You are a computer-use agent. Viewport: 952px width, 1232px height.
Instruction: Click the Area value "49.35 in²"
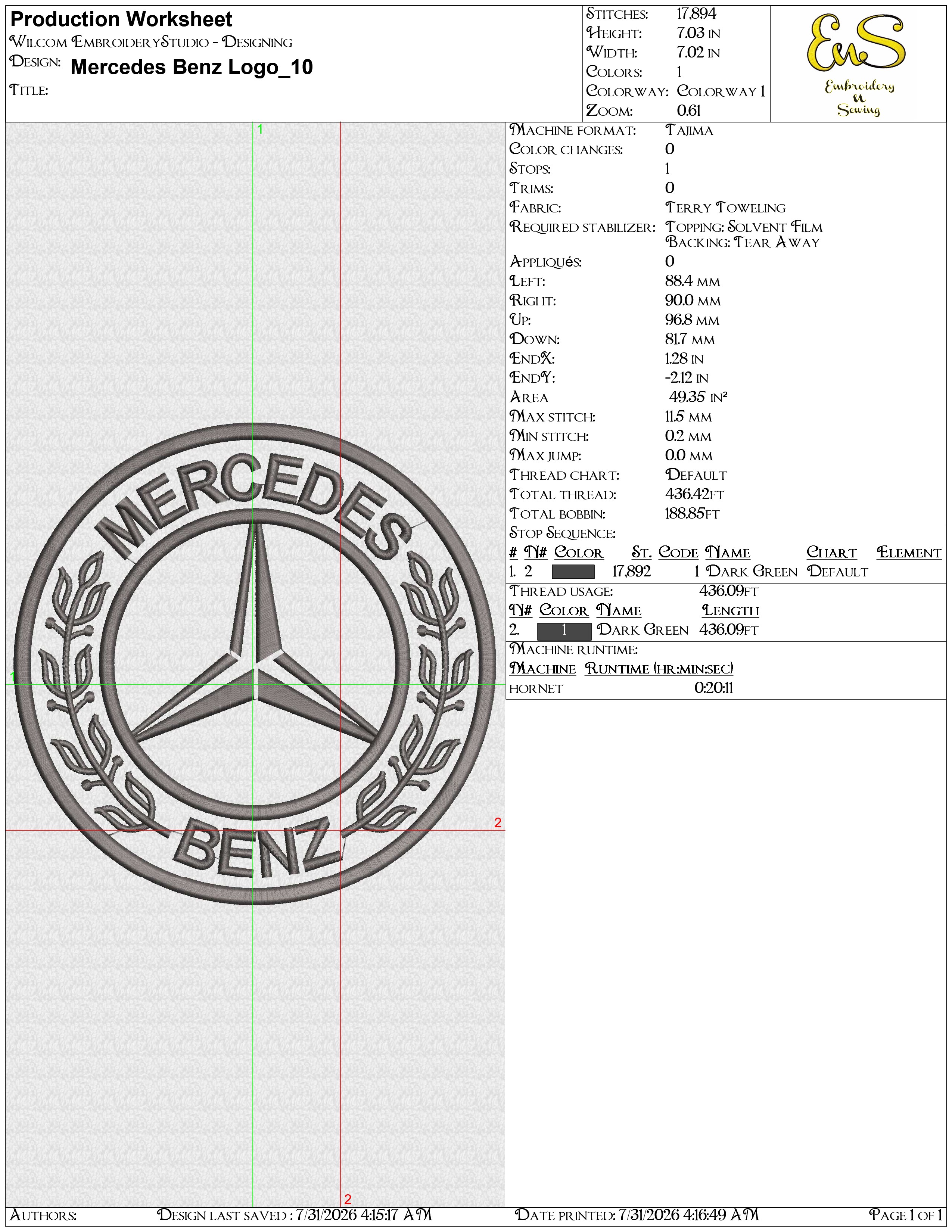698,397
